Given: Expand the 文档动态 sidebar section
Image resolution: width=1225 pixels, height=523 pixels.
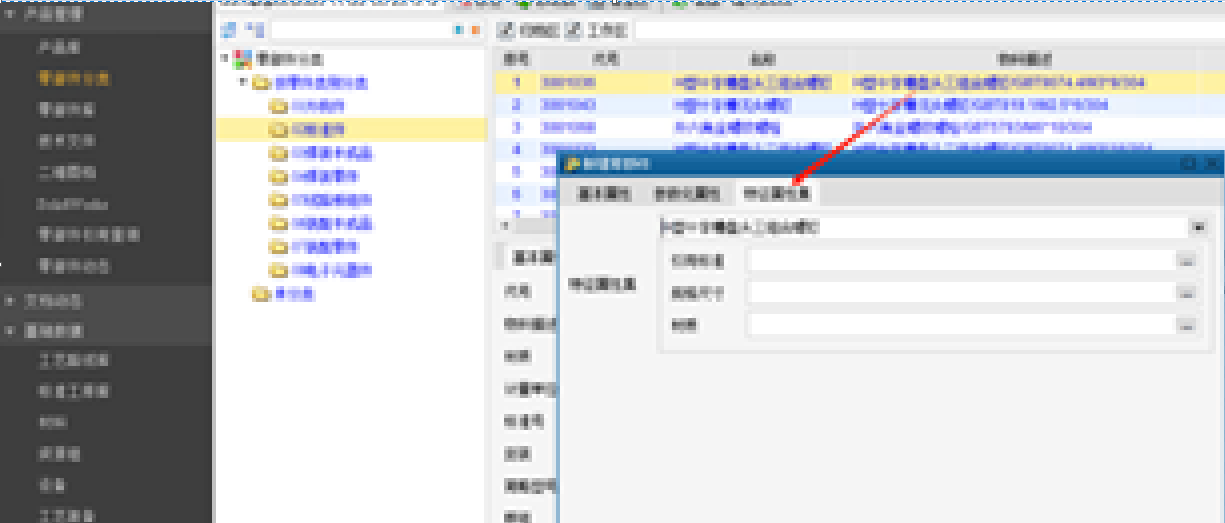Looking at the screenshot, I should (x=10, y=300).
